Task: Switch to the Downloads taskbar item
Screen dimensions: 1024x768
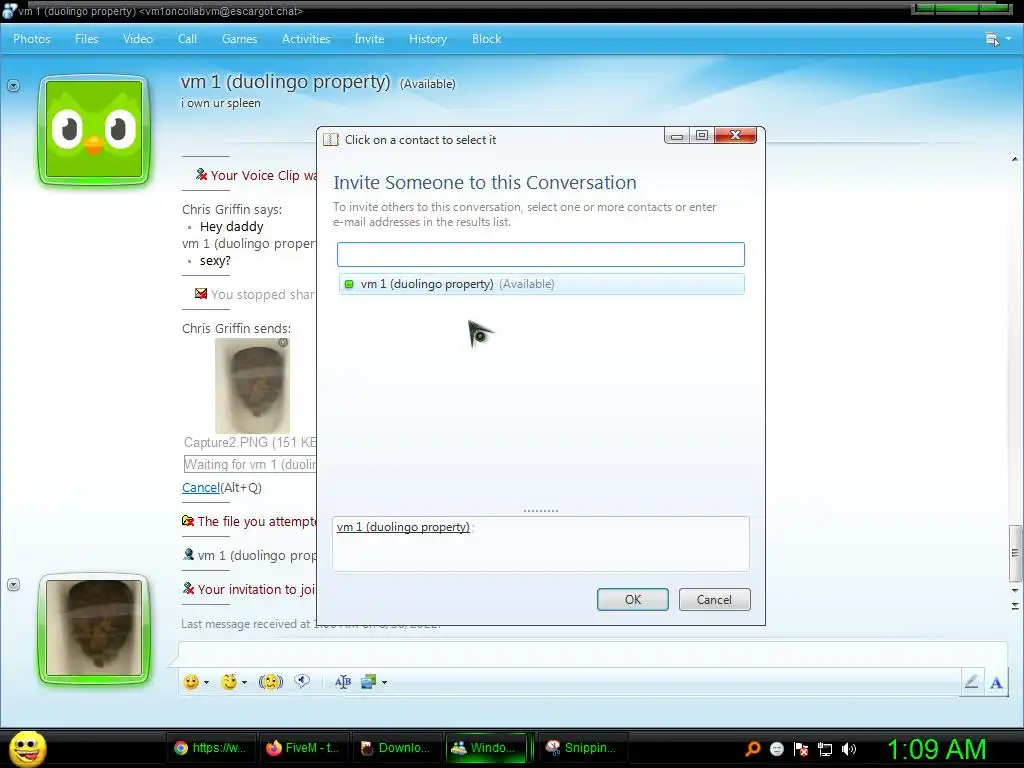Action: 396,748
